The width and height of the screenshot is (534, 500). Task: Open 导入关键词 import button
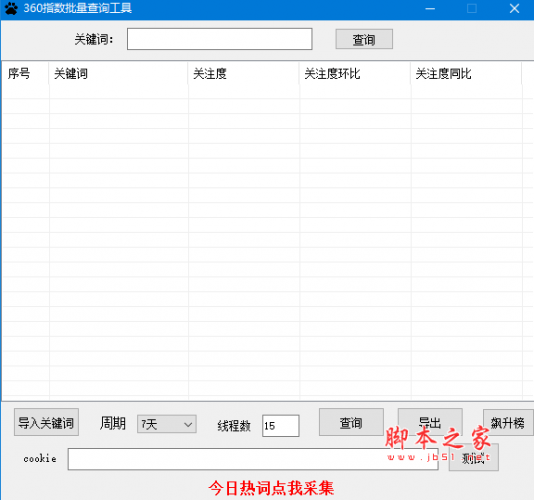[46, 422]
